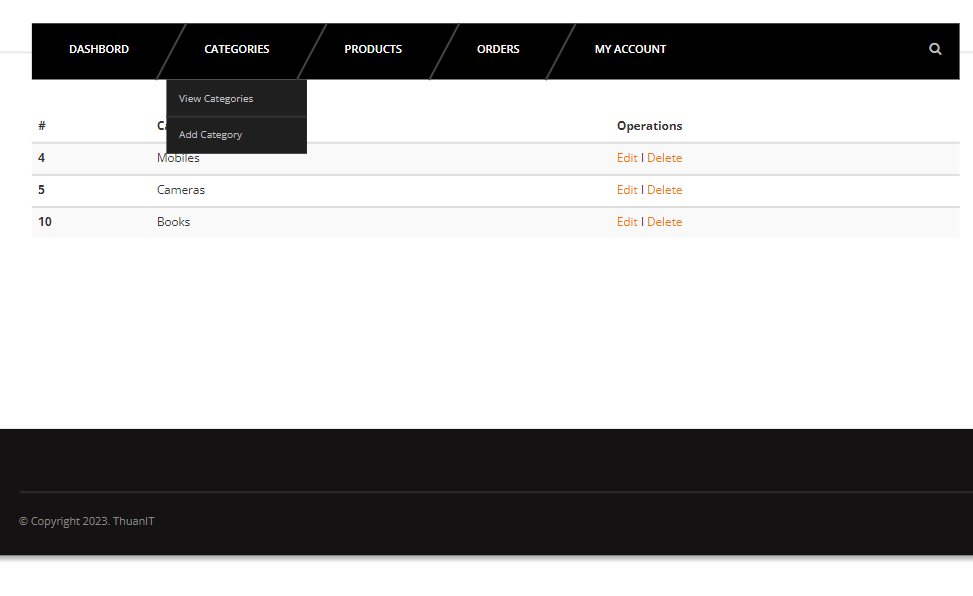Open the search by clicking the magnifier icon
973x596 pixels.
pyautogui.click(x=934, y=49)
